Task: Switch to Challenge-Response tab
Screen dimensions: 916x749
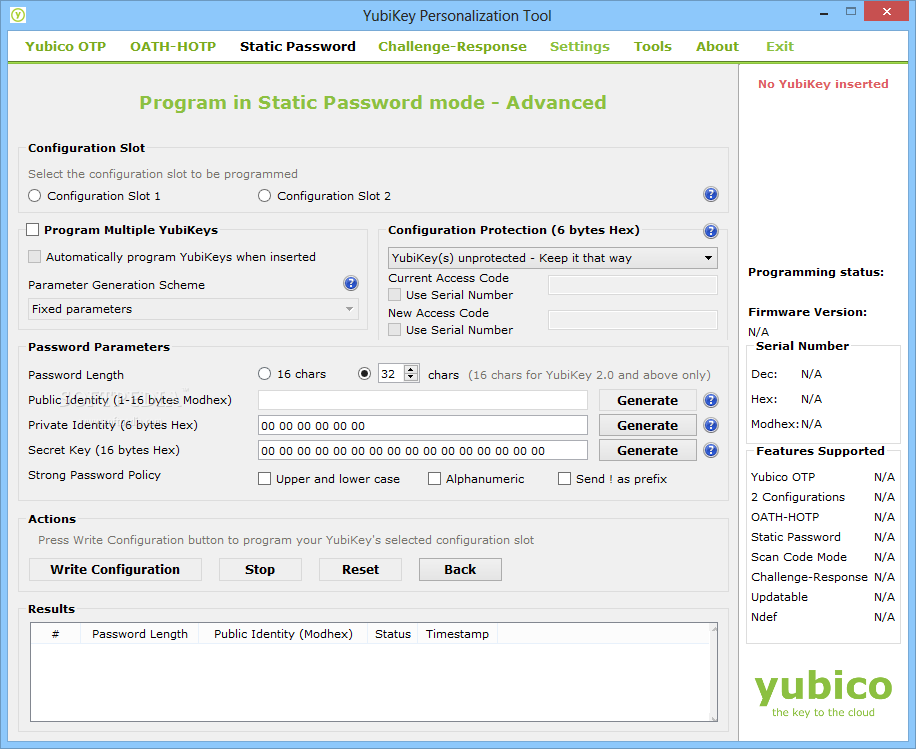Action: pos(452,46)
